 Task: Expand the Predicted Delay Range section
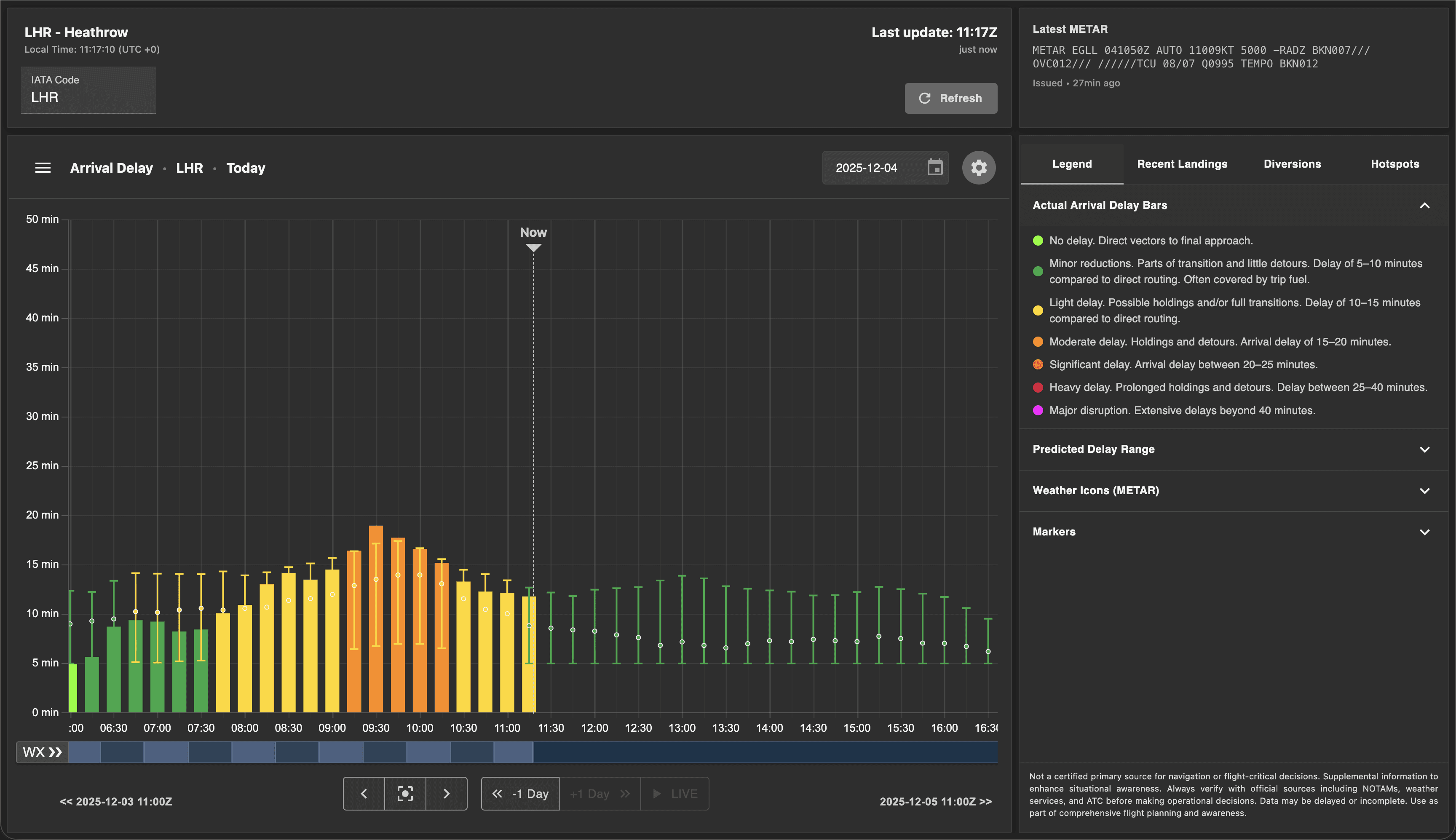pyautogui.click(x=1424, y=449)
